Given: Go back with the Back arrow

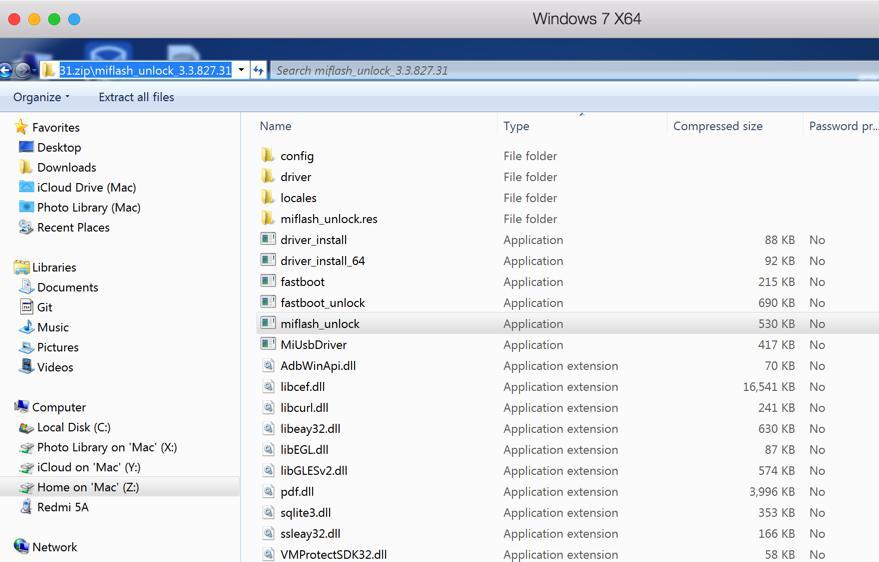Looking at the screenshot, I should (6, 70).
